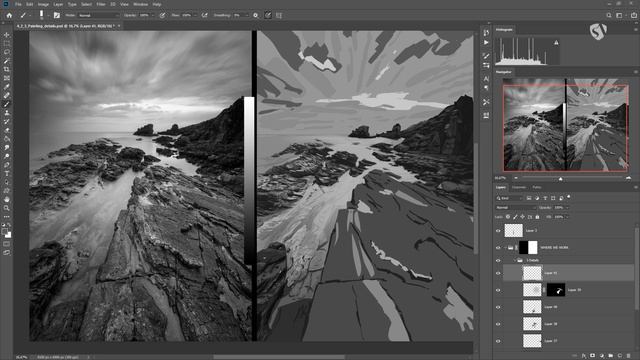Viewport: 640px width, 360px height.
Task: Select the Eyedropper tool
Action: pos(7,87)
